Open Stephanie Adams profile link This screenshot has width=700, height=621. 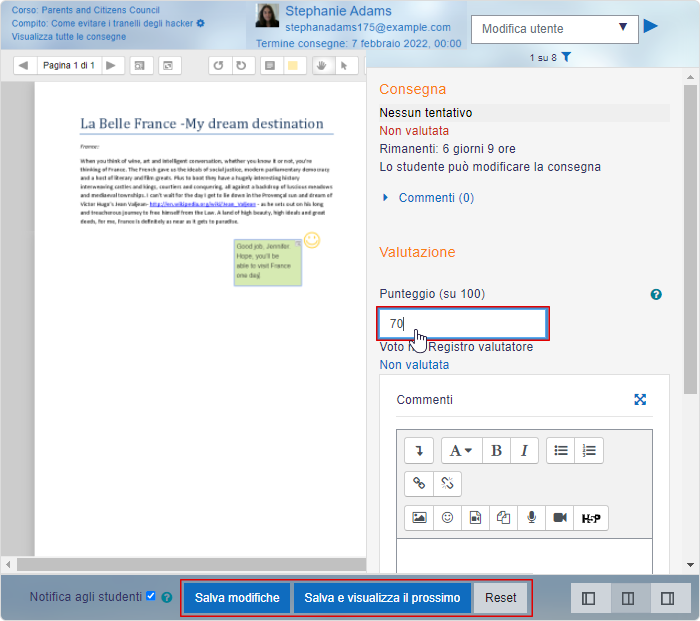(x=338, y=11)
